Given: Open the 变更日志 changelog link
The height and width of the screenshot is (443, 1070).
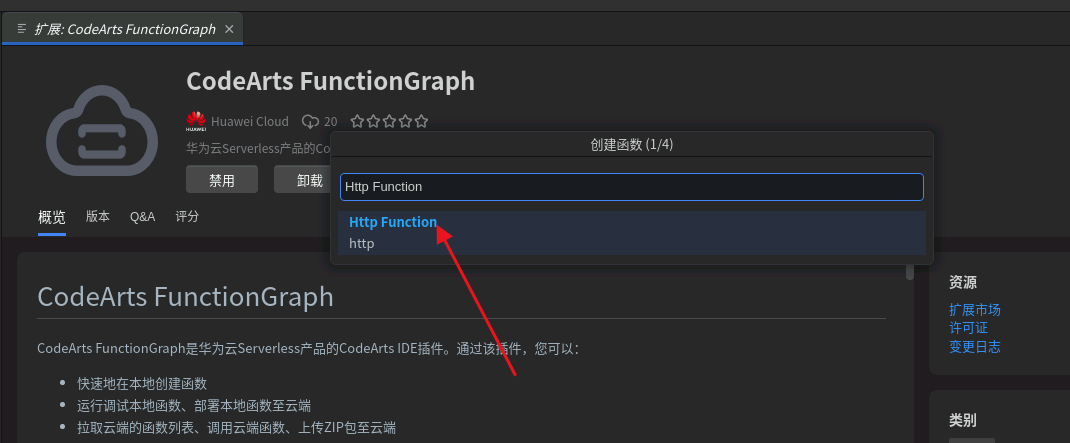Looking at the screenshot, I should pos(975,347).
